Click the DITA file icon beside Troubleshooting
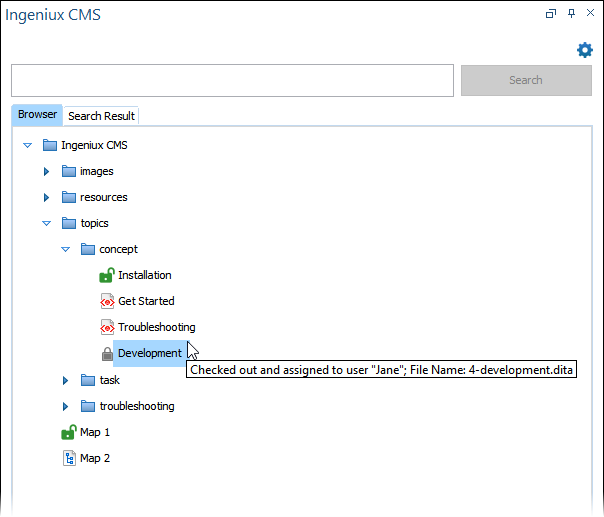Screen dimensions: 604x517 click(107, 327)
